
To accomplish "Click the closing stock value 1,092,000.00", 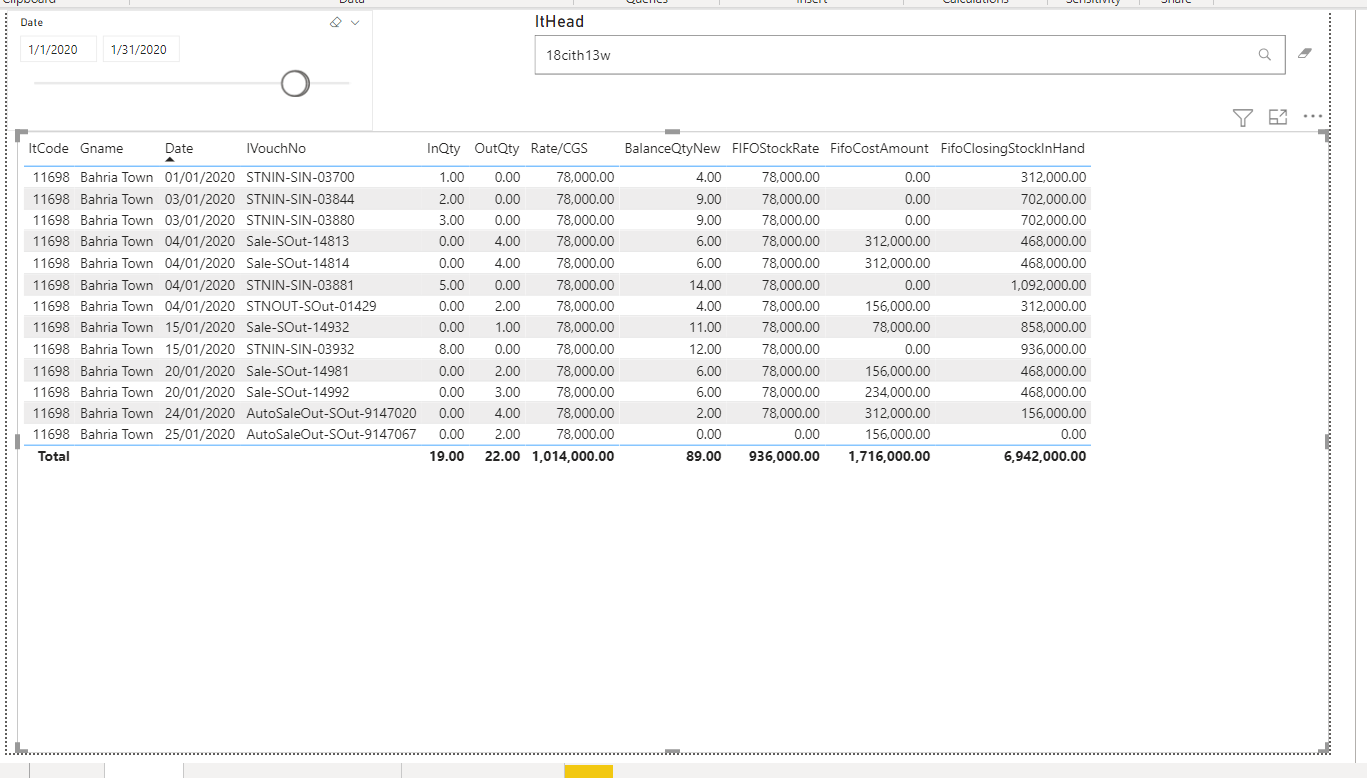I will [1048, 285].
